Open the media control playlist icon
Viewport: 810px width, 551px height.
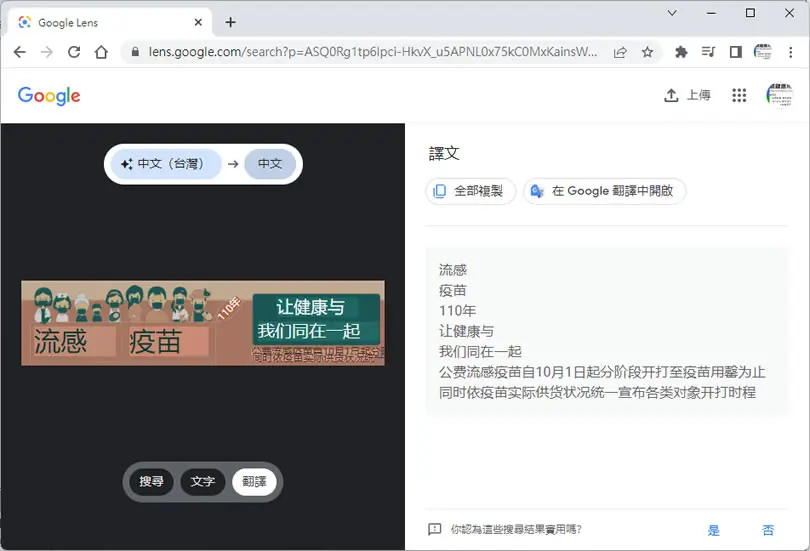(x=708, y=52)
